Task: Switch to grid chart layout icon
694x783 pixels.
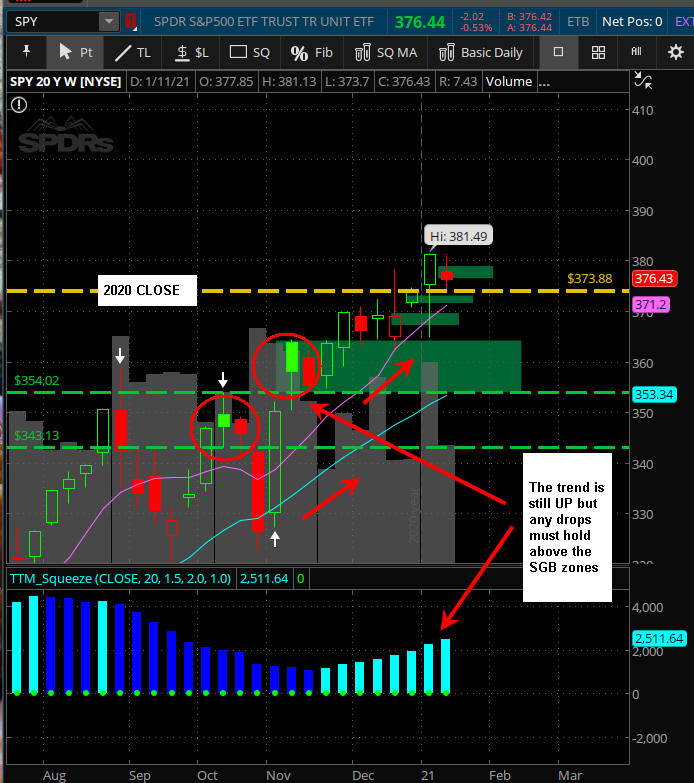Action: [598, 52]
